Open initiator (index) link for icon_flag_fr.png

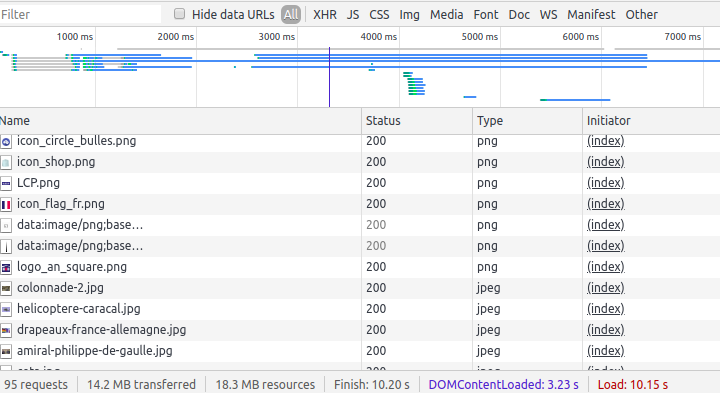click(x=606, y=204)
